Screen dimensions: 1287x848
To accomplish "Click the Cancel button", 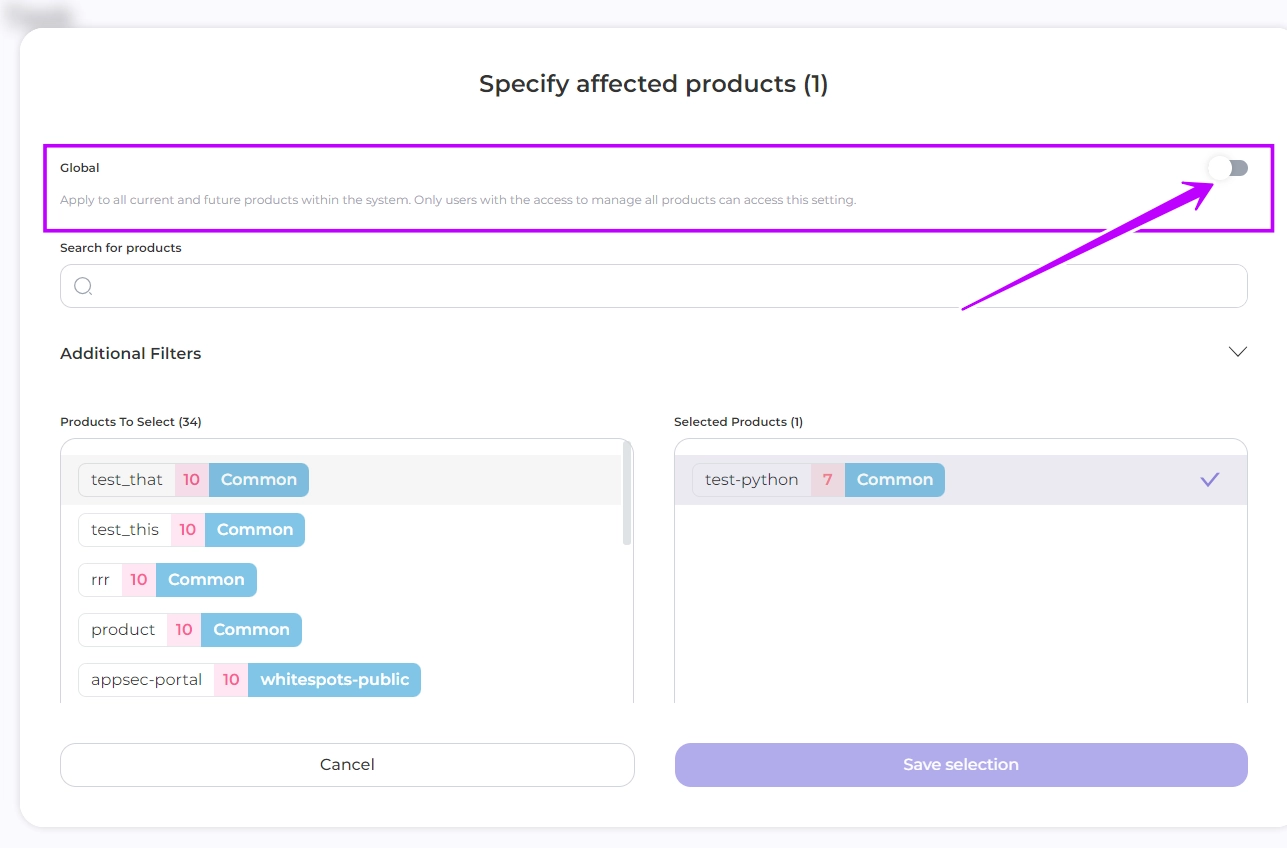I will (x=347, y=765).
